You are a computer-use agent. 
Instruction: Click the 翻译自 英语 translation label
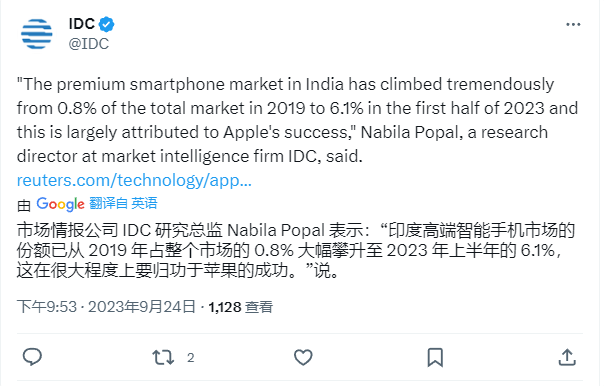click(123, 203)
